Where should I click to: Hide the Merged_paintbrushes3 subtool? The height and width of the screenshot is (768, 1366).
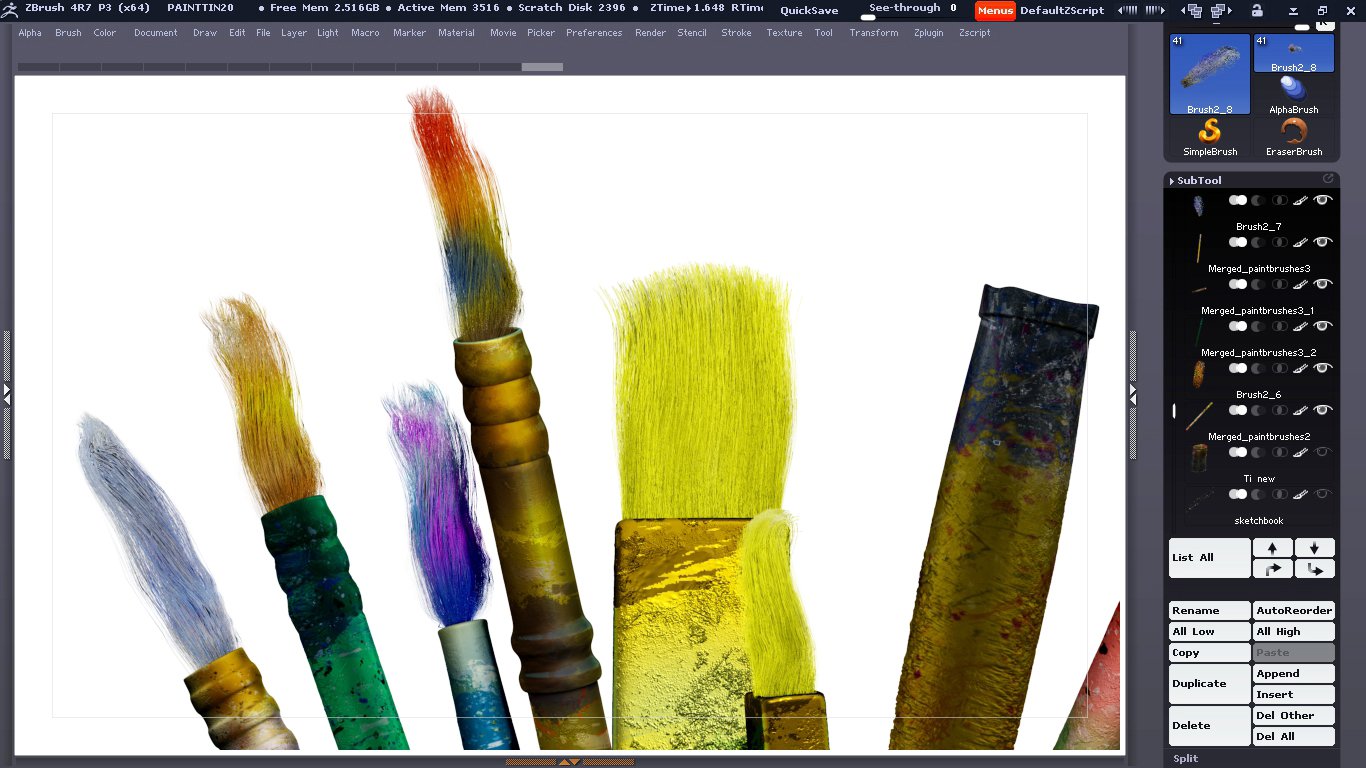pyautogui.click(x=1323, y=242)
